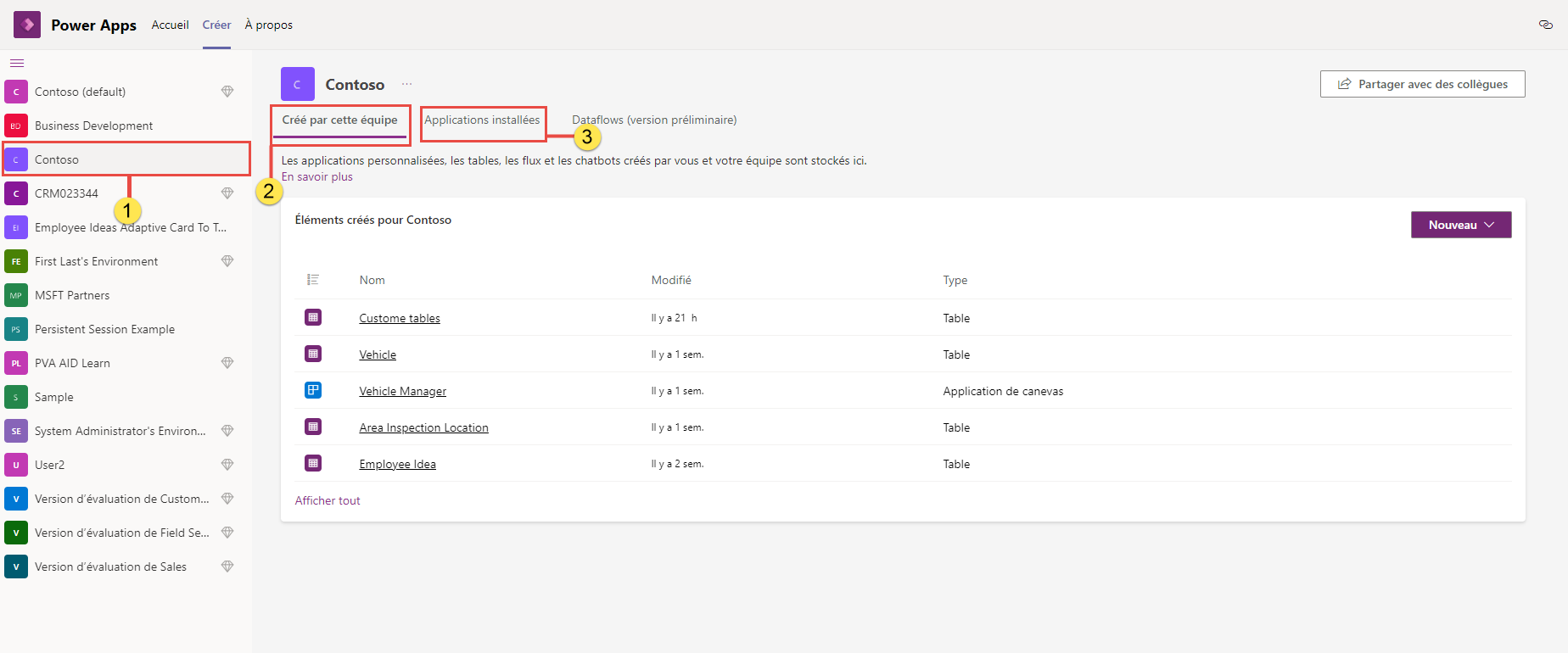This screenshot has height=653, width=1568.
Task: Select Version d'évaluation de Field Se... environment
Action: point(126,533)
